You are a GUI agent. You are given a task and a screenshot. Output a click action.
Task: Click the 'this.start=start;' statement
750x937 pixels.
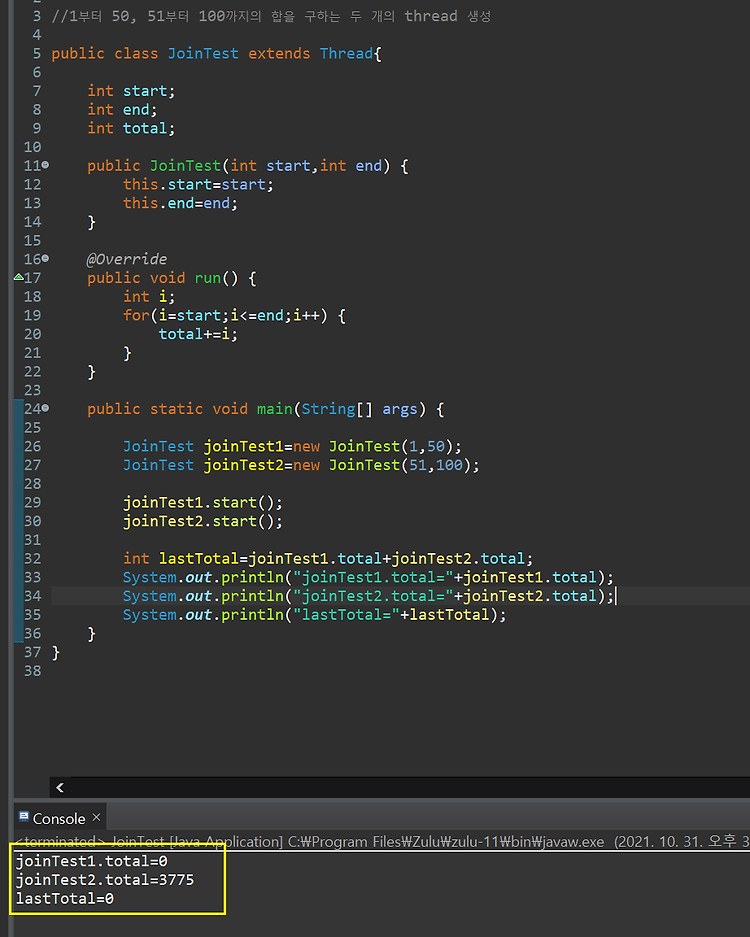click(198, 185)
